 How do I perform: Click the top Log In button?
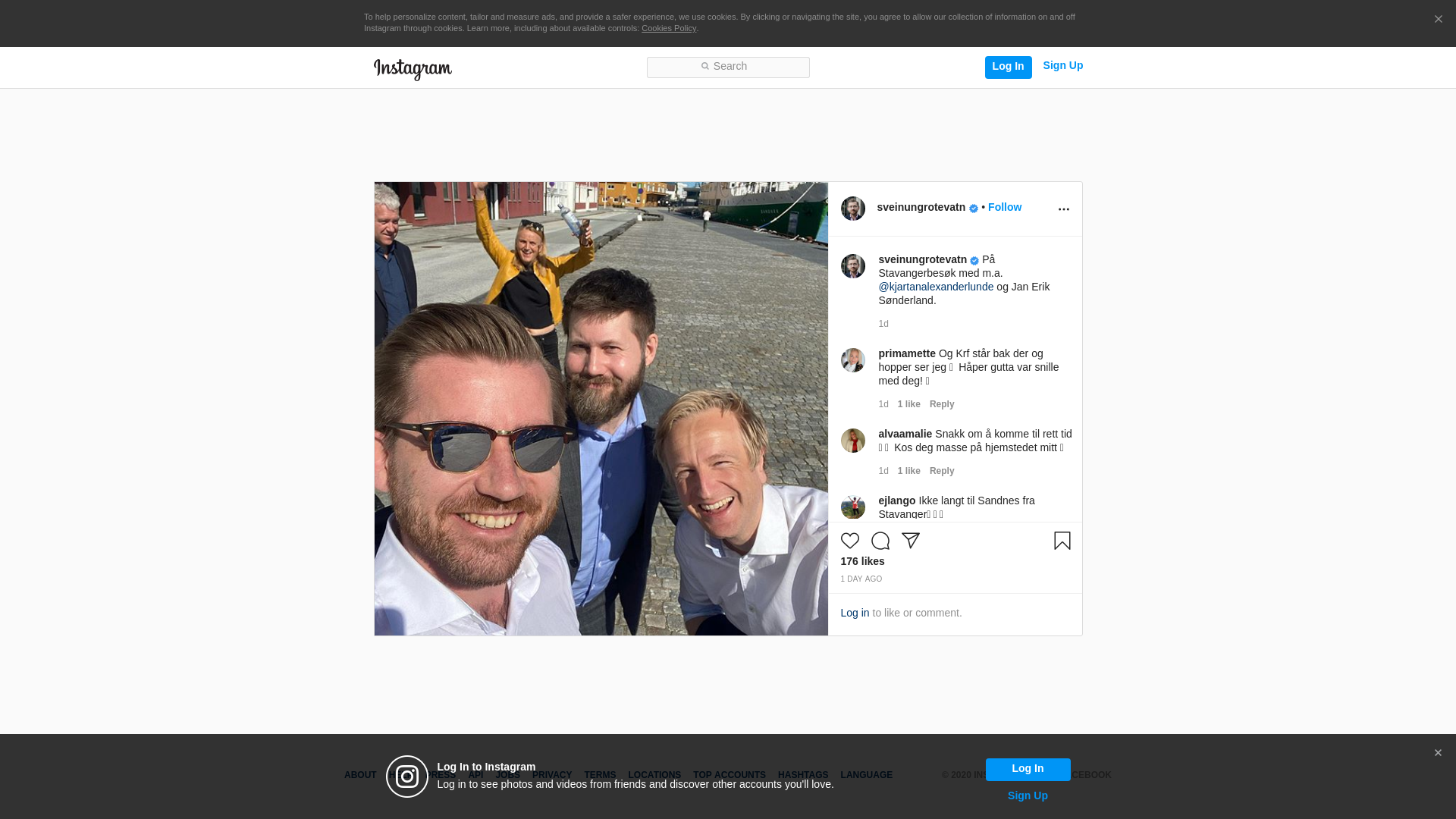click(x=1008, y=67)
